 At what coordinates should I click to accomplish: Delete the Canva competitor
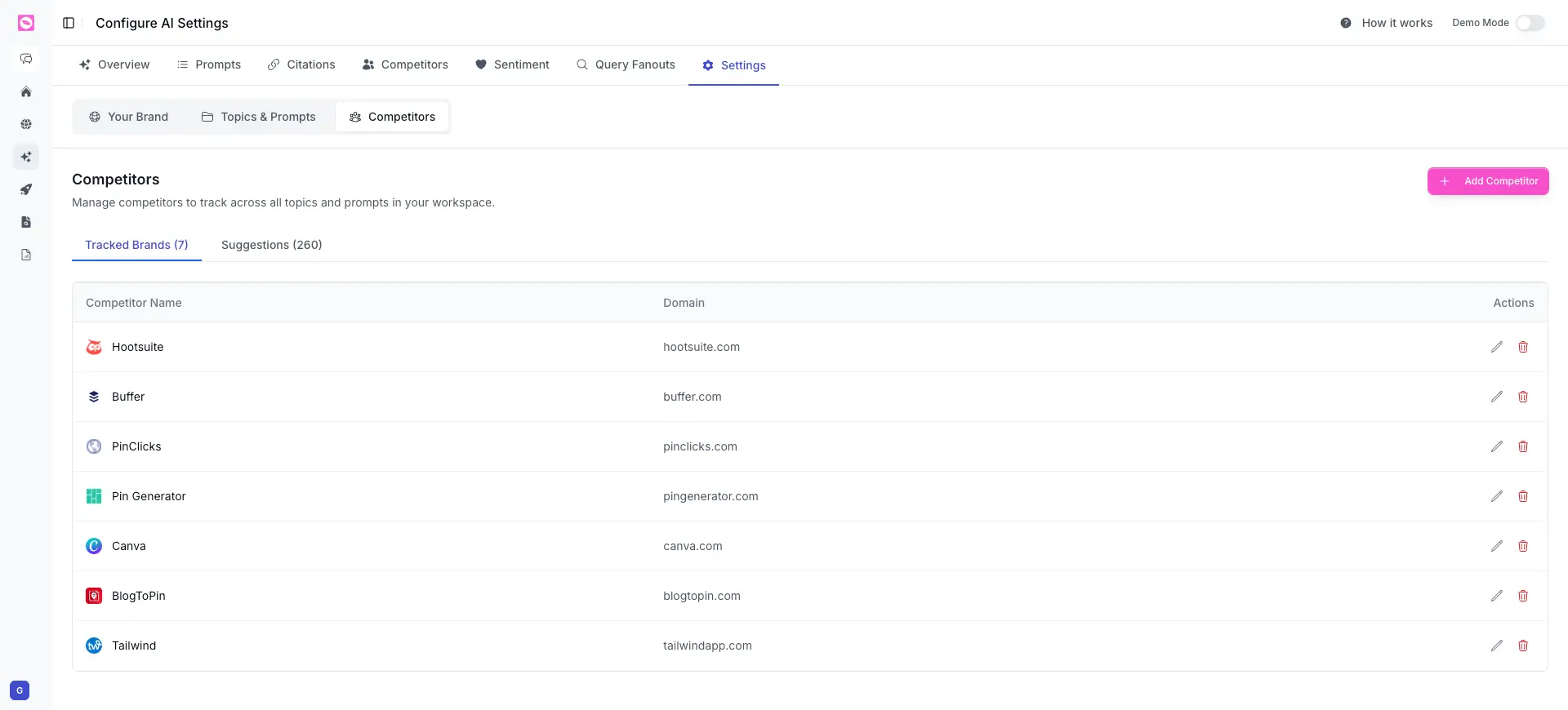[1523, 546]
